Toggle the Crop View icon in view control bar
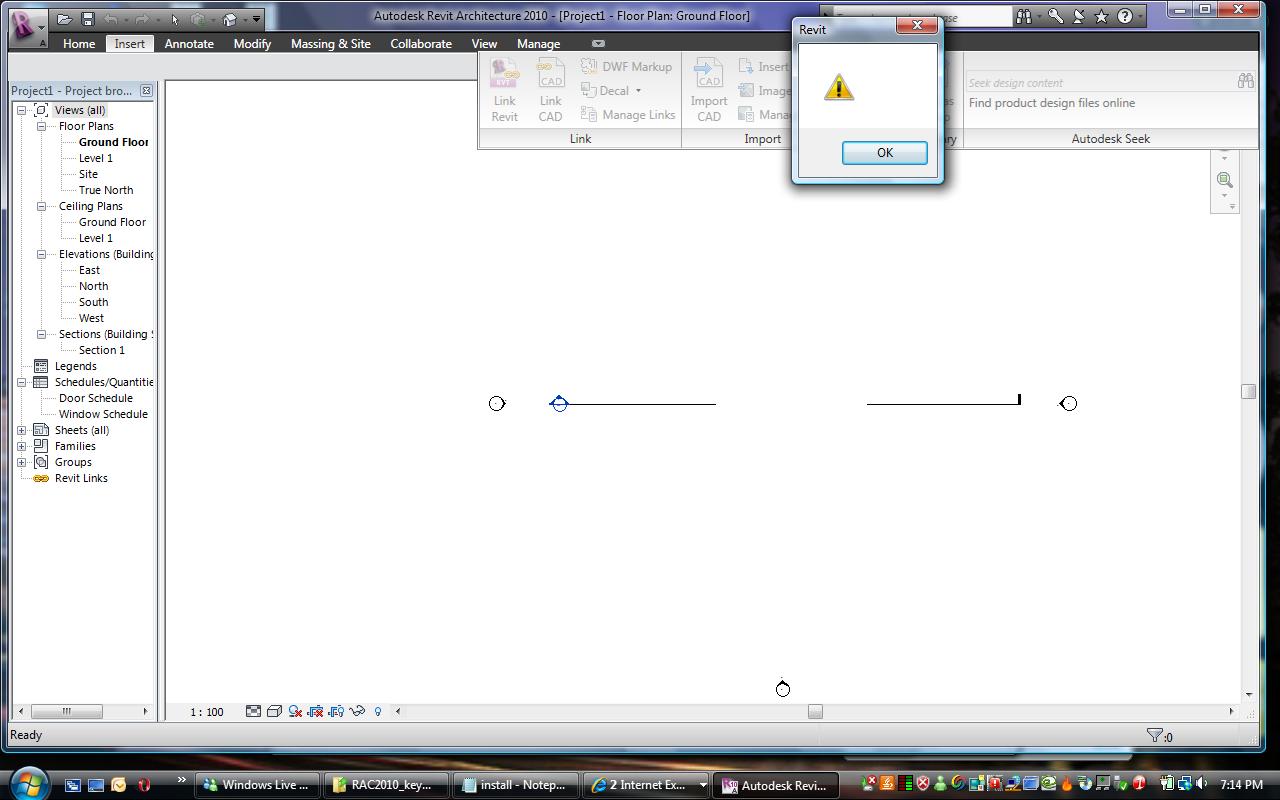This screenshot has width=1280, height=800. pos(315,711)
